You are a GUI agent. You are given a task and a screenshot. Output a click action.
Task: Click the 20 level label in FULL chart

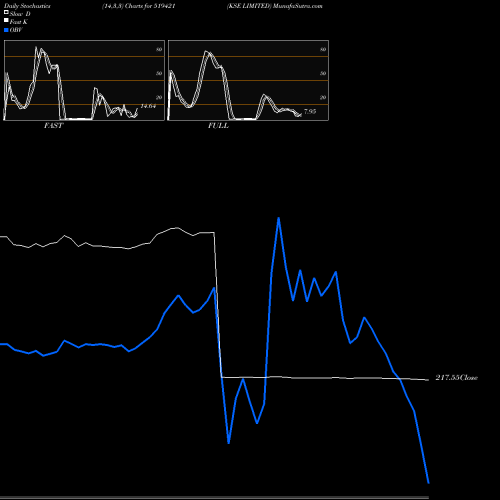click(x=323, y=97)
